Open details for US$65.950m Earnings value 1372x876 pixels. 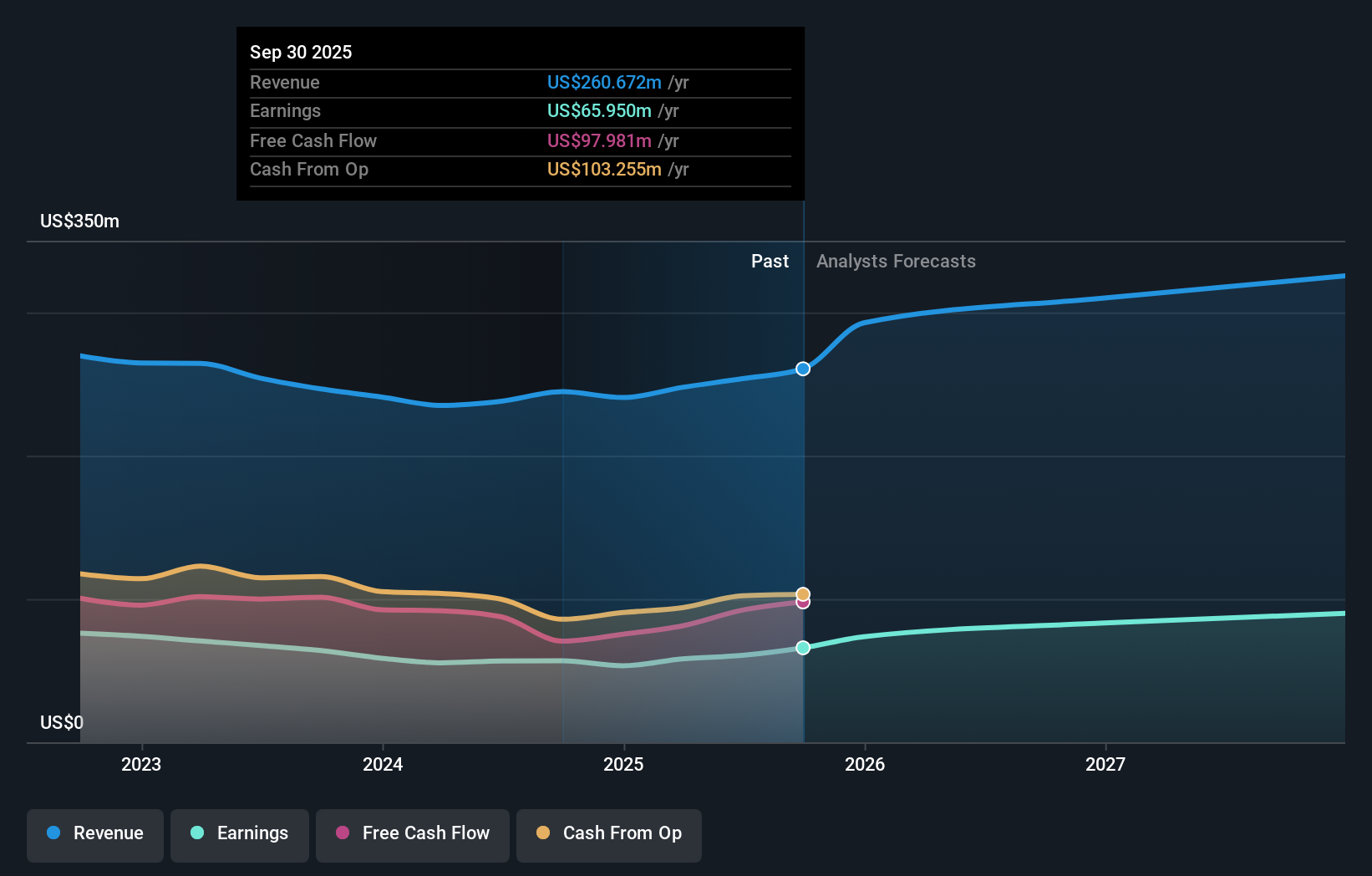click(x=597, y=110)
